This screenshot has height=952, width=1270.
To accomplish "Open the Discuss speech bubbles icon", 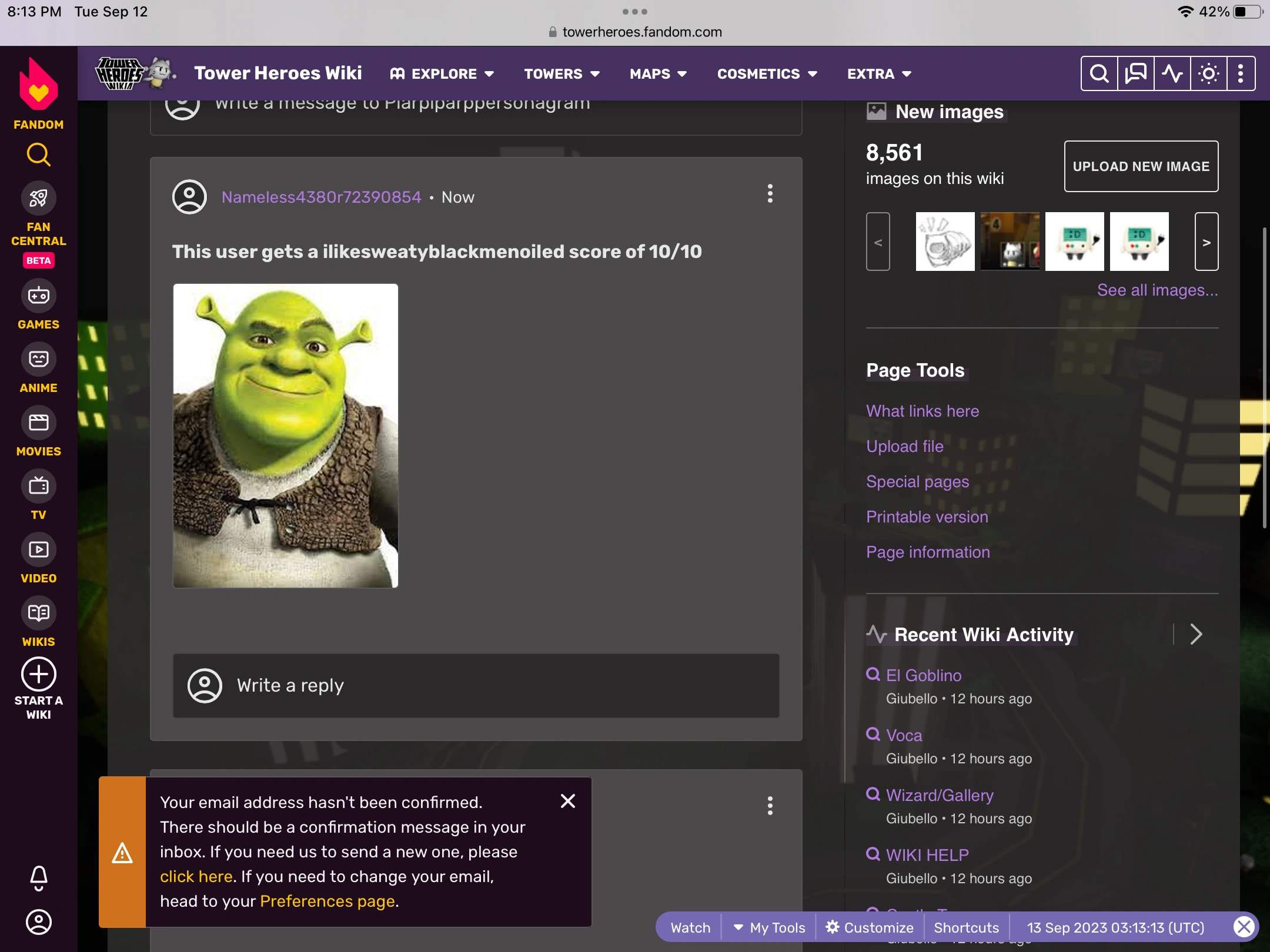I will (x=1135, y=74).
